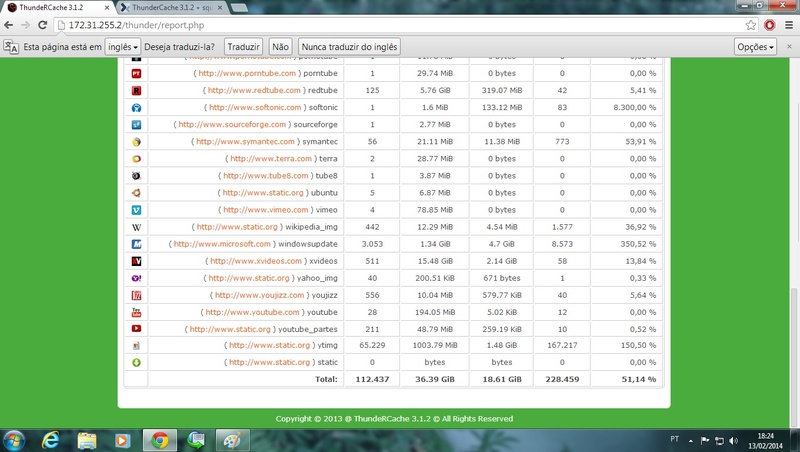Click the terra row favicon
The width and height of the screenshot is (800, 452).
pos(136,159)
